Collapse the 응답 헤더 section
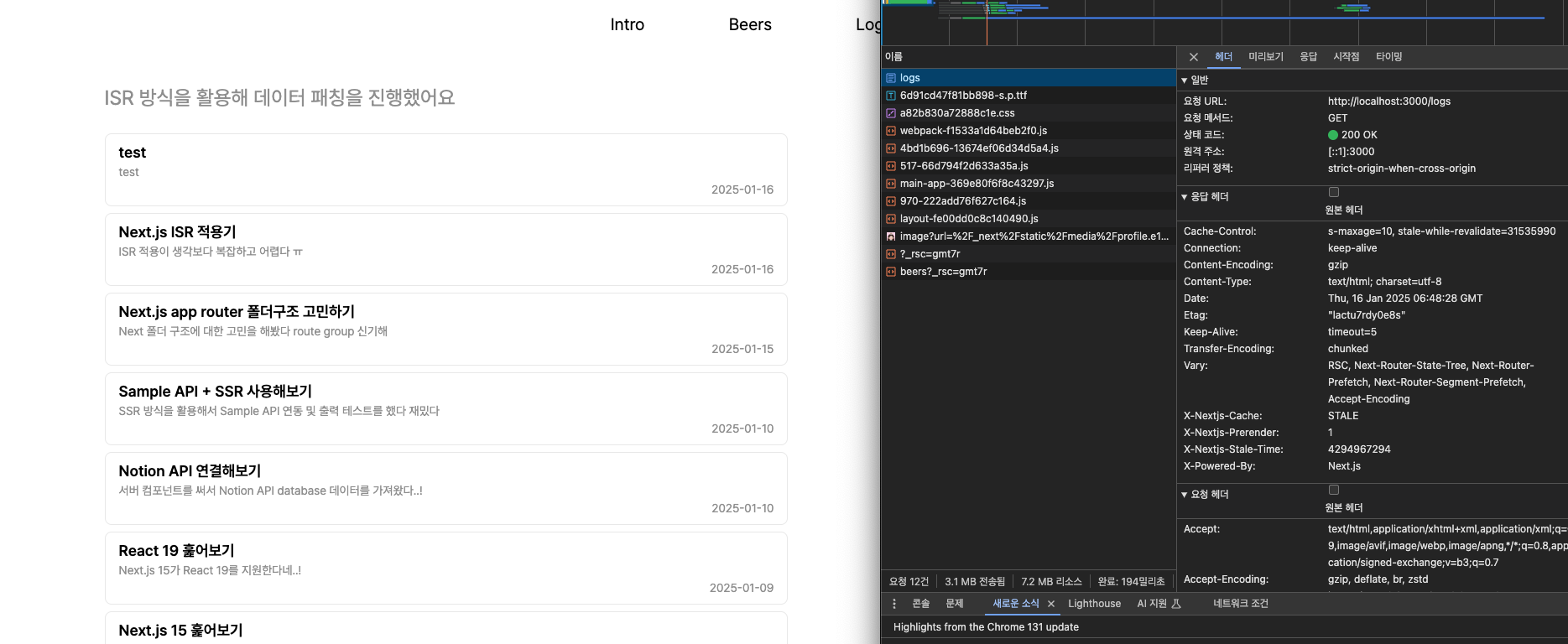The image size is (1568, 644). click(1185, 197)
